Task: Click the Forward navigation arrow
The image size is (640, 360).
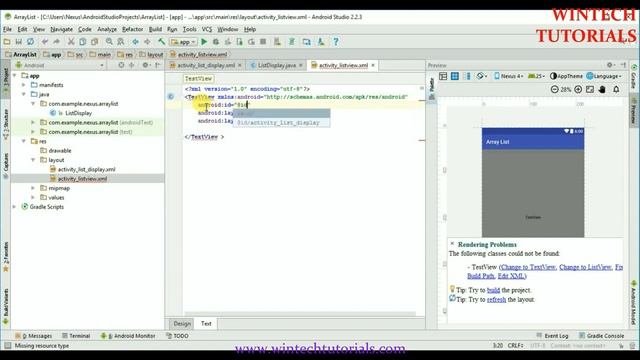Action: 147,42
